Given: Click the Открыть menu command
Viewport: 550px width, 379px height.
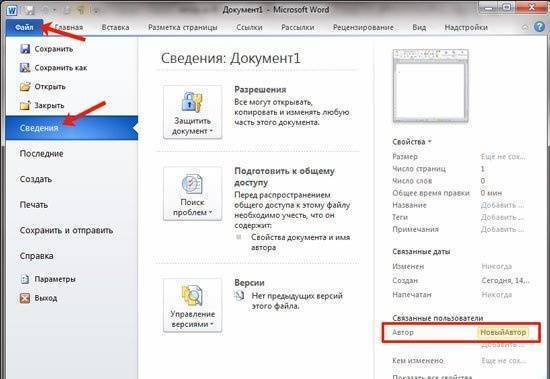Looking at the screenshot, I should (x=50, y=87).
